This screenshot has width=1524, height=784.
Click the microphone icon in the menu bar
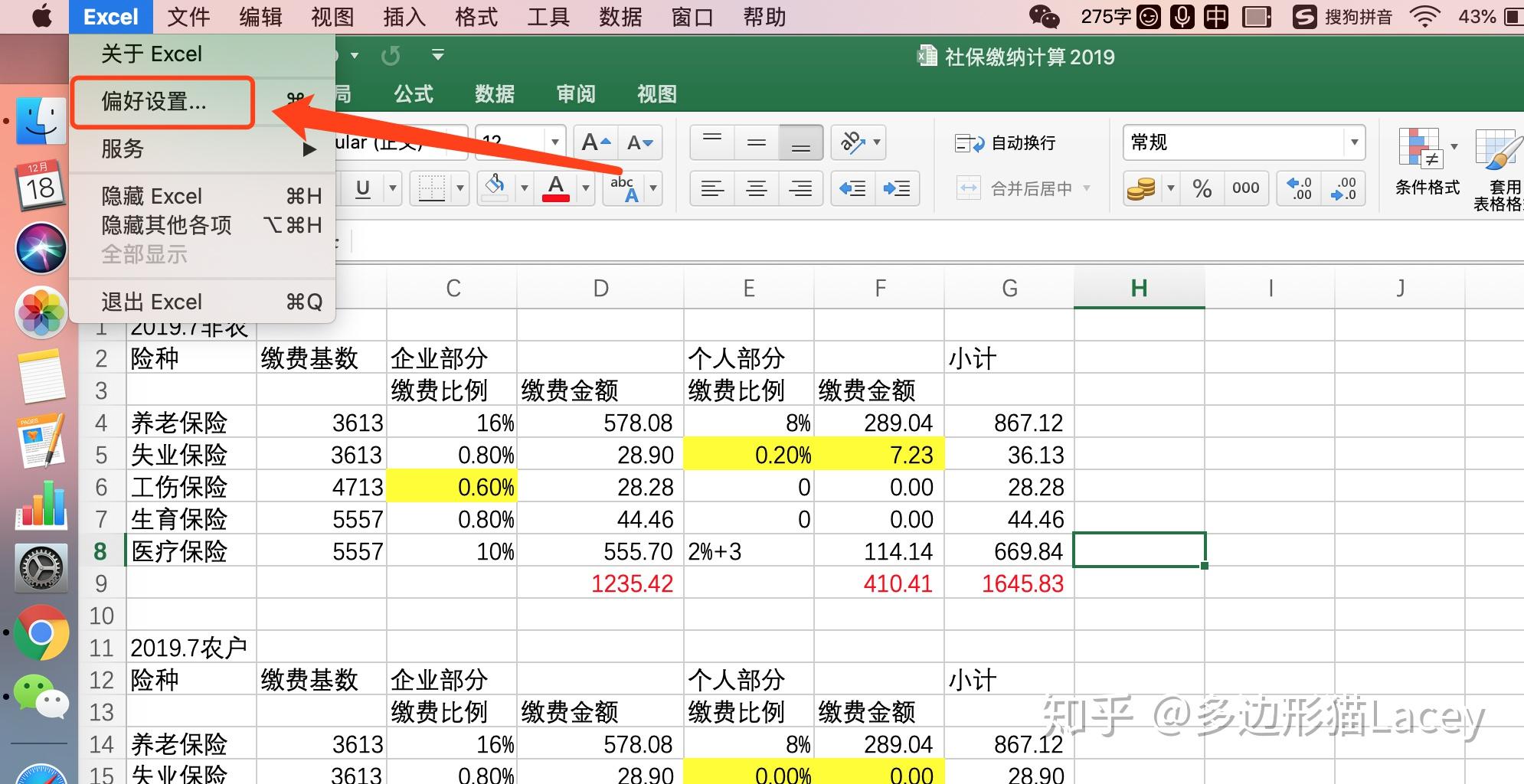(x=1182, y=16)
